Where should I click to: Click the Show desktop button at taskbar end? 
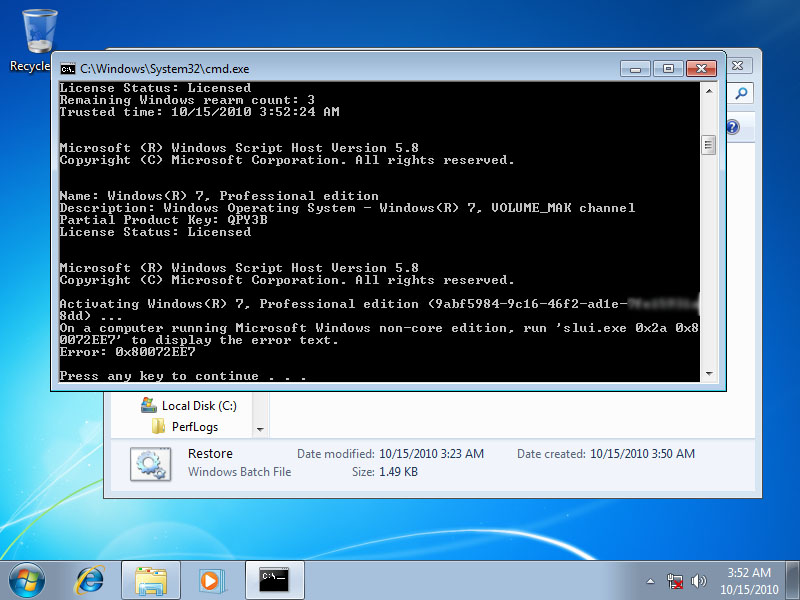click(x=793, y=581)
